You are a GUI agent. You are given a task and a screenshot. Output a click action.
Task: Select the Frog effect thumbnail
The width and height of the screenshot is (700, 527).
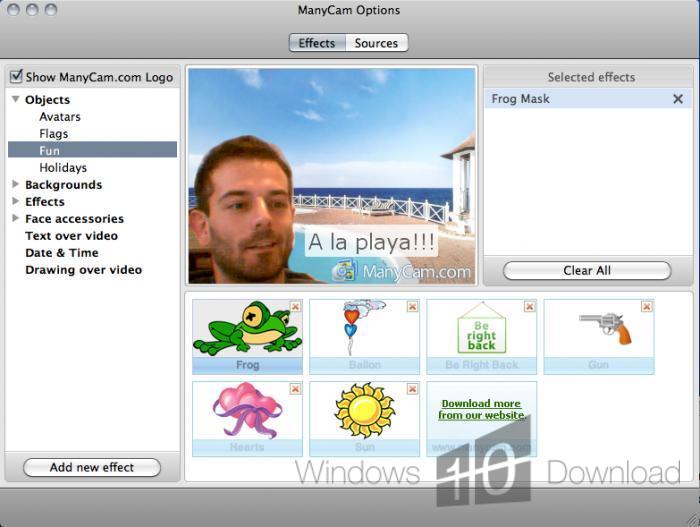pyautogui.click(x=247, y=336)
